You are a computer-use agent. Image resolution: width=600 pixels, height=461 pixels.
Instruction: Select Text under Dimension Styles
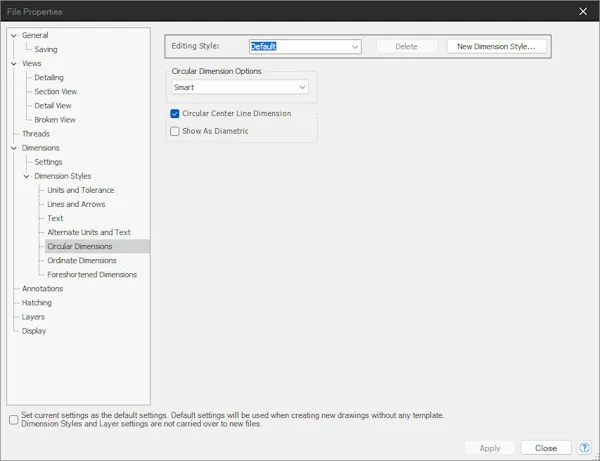pos(55,218)
